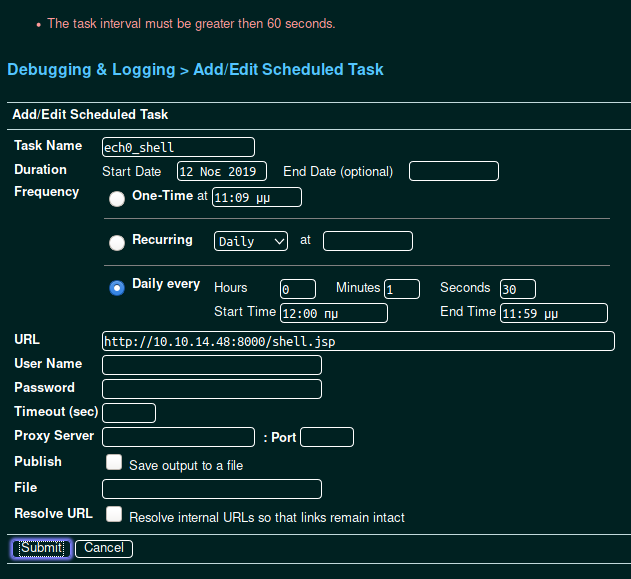Click the Start Date field
Viewport: 631px width, 579px height.
[222, 171]
